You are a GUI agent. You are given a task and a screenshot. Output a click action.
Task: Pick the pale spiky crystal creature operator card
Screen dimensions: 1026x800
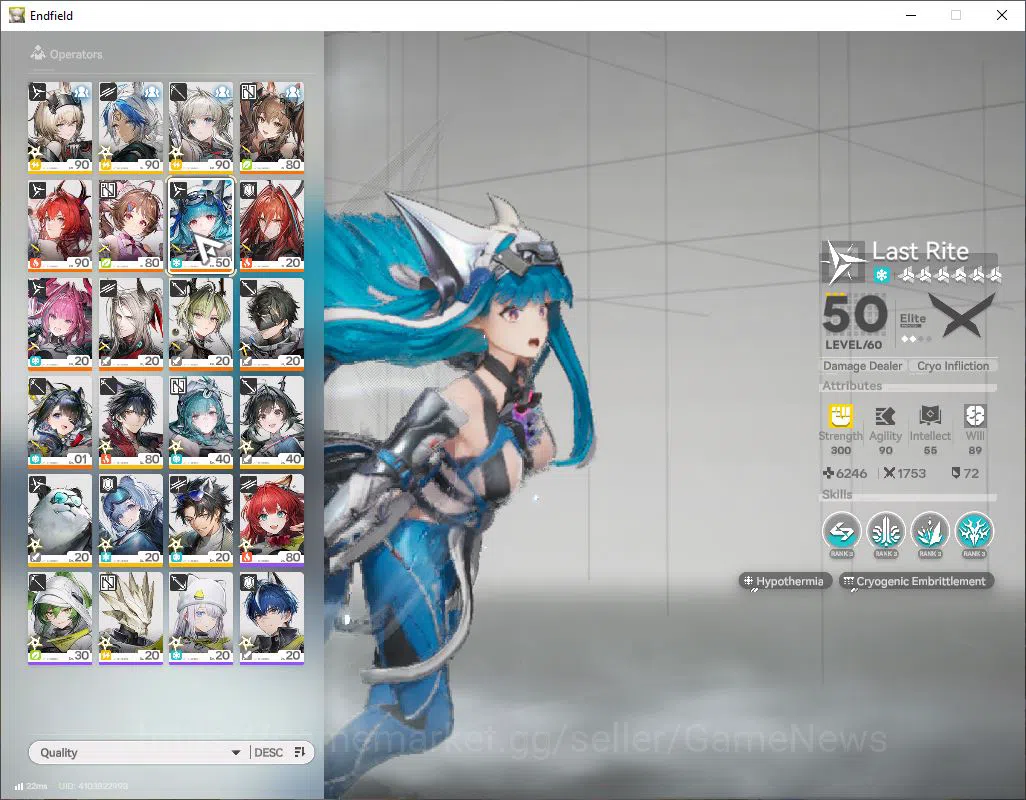(x=130, y=618)
